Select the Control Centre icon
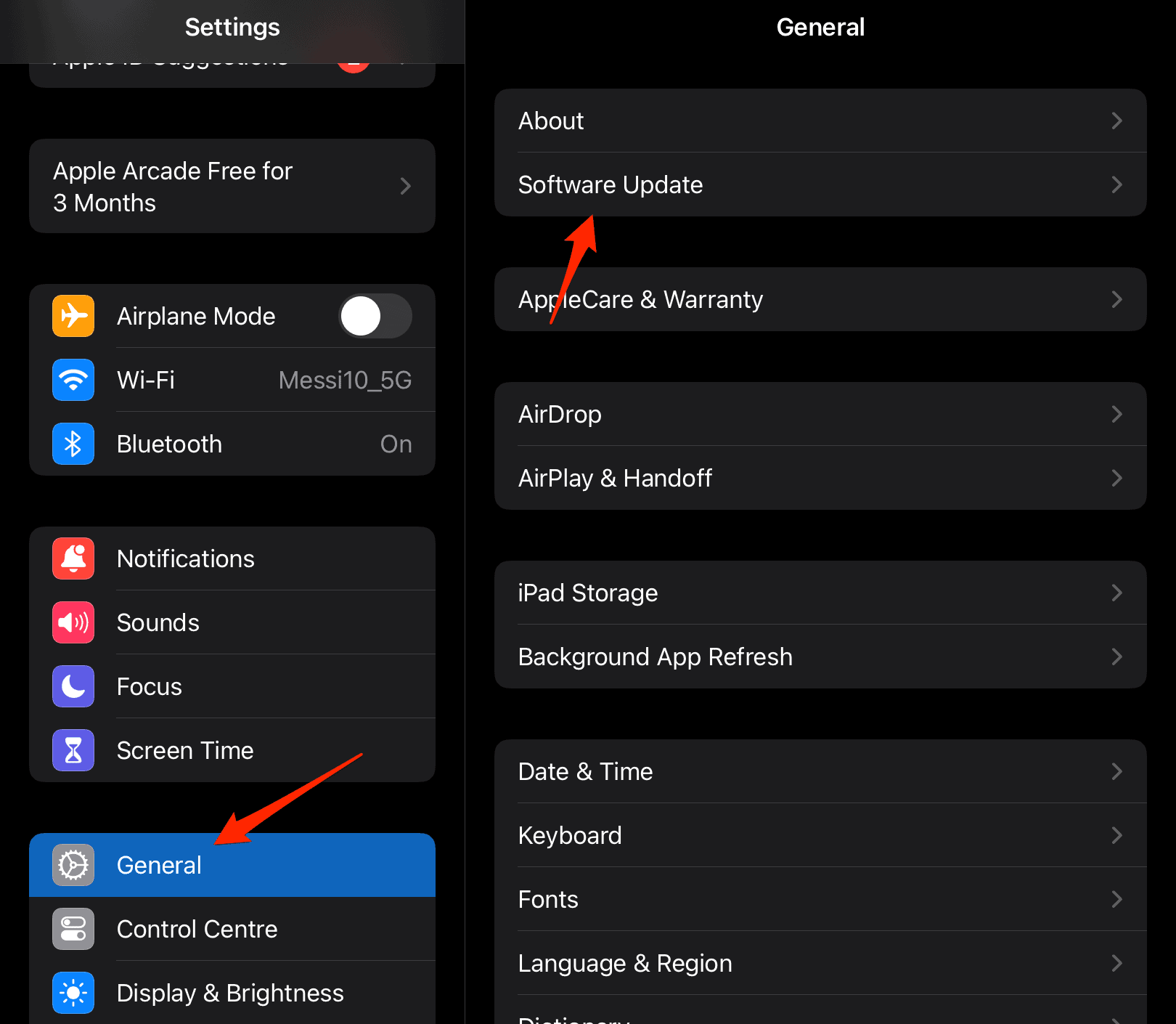Screen dimensions: 1176x1024 pyautogui.click(x=73, y=929)
